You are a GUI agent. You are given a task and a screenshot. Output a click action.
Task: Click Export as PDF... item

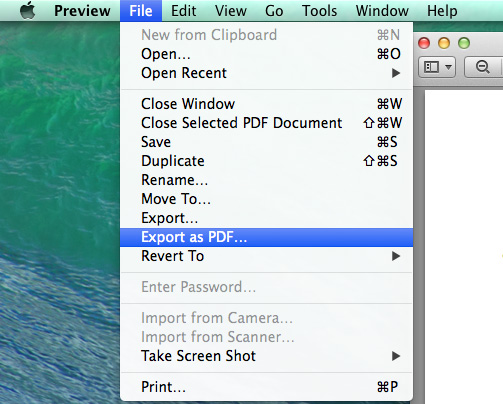tap(266, 237)
